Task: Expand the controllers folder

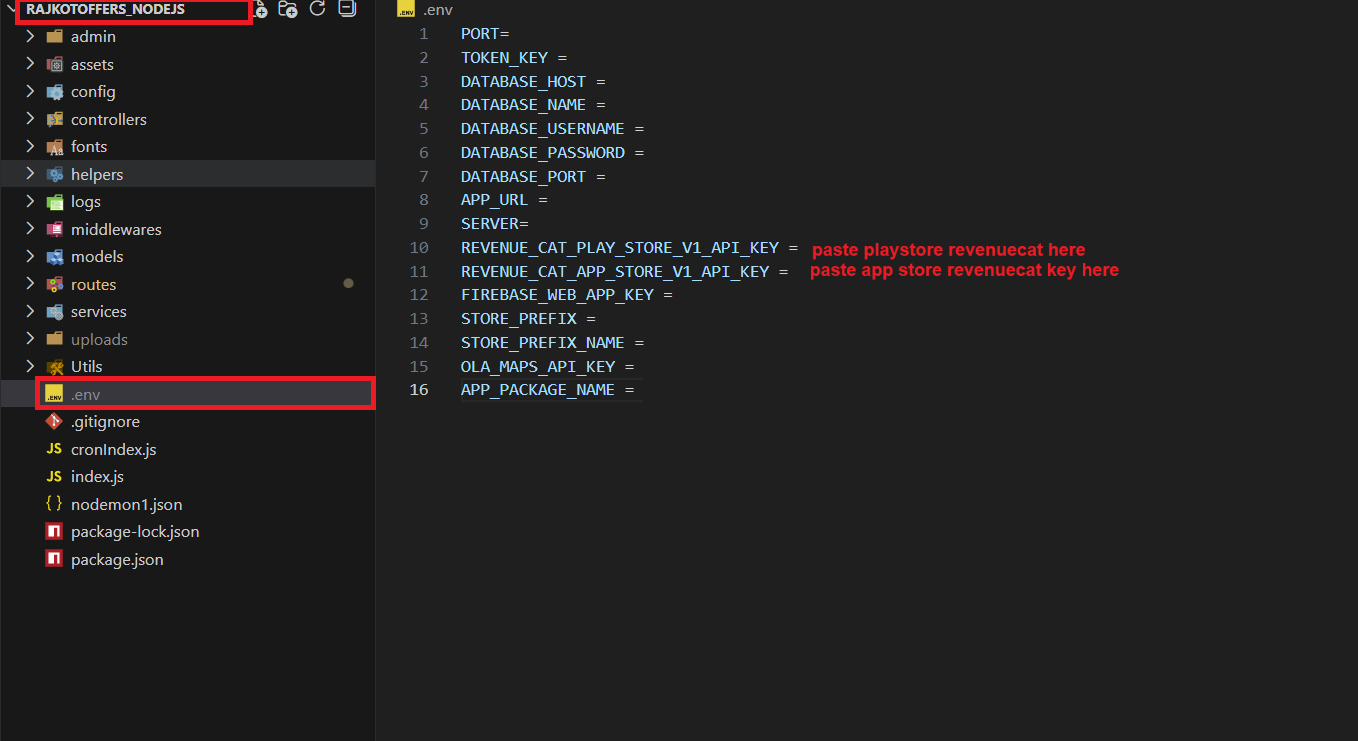Action: pyautogui.click(x=108, y=119)
